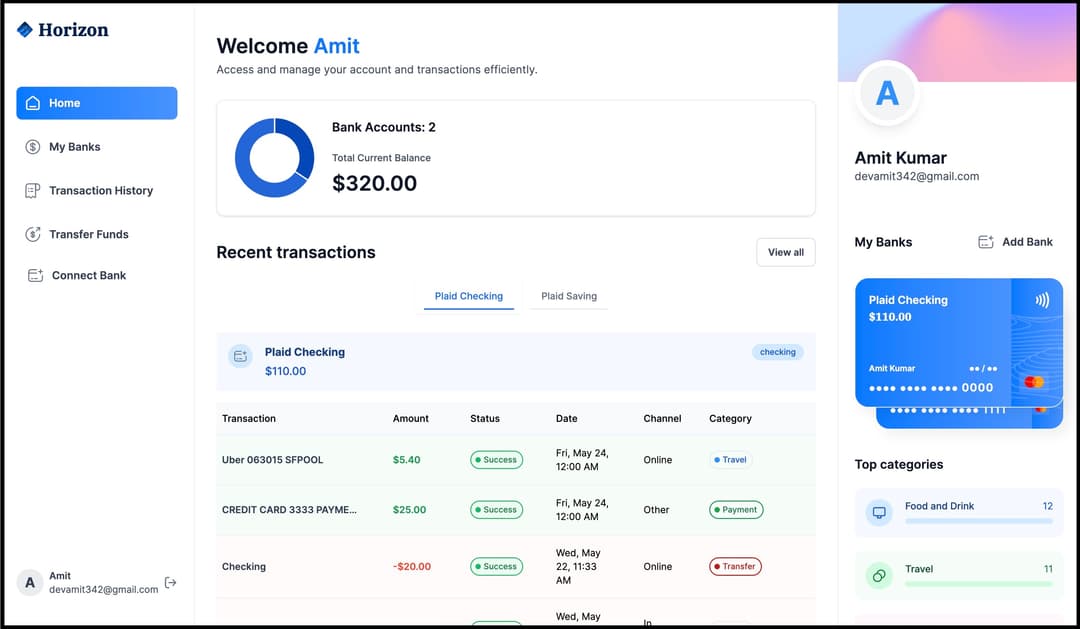Open My Banks via its dollar icon
The width and height of the screenshot is (1080, 629).
click(33, 147)
